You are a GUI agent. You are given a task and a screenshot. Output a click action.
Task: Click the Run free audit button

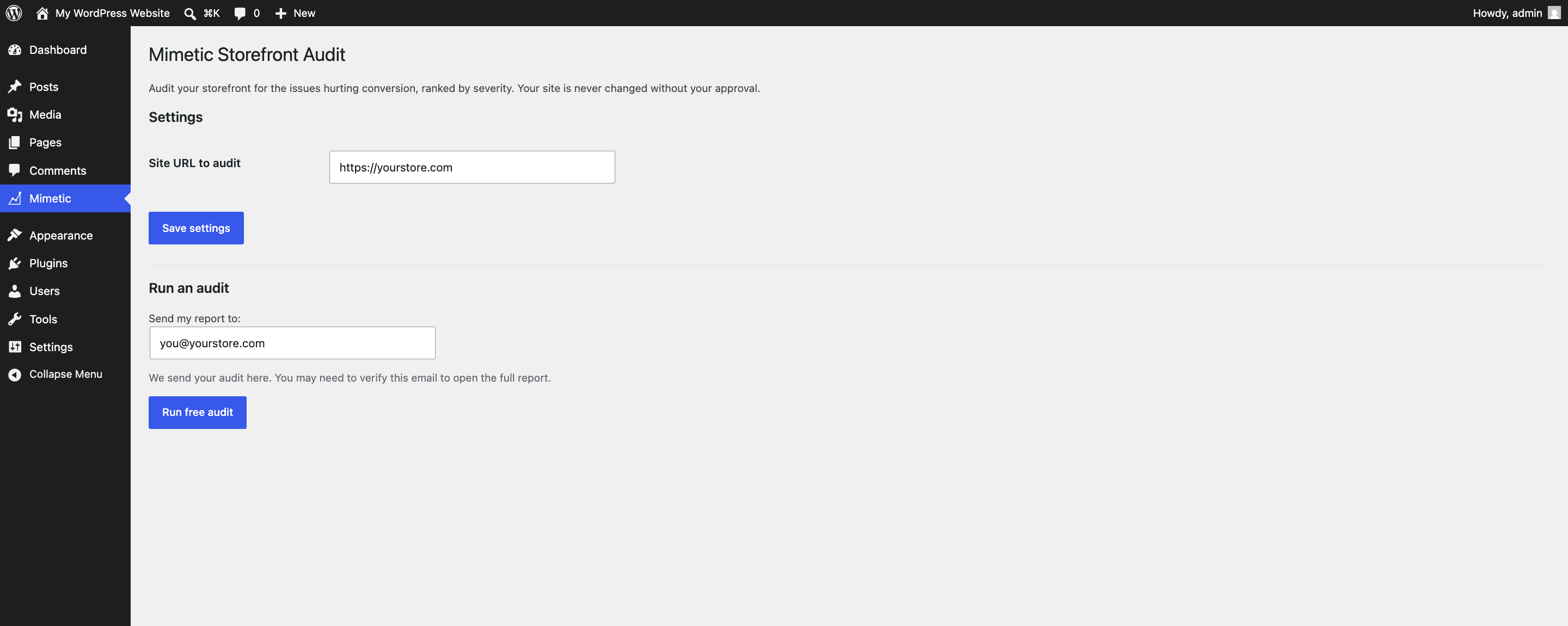tap(197, 413)
